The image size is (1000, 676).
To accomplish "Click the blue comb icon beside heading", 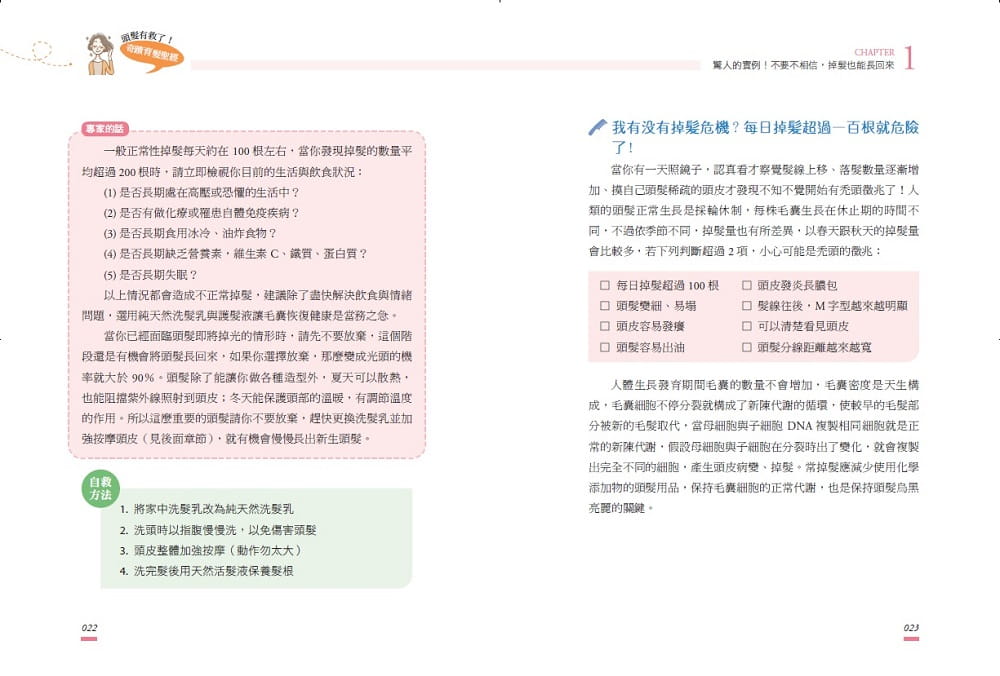I will click(x=598, y=128).
